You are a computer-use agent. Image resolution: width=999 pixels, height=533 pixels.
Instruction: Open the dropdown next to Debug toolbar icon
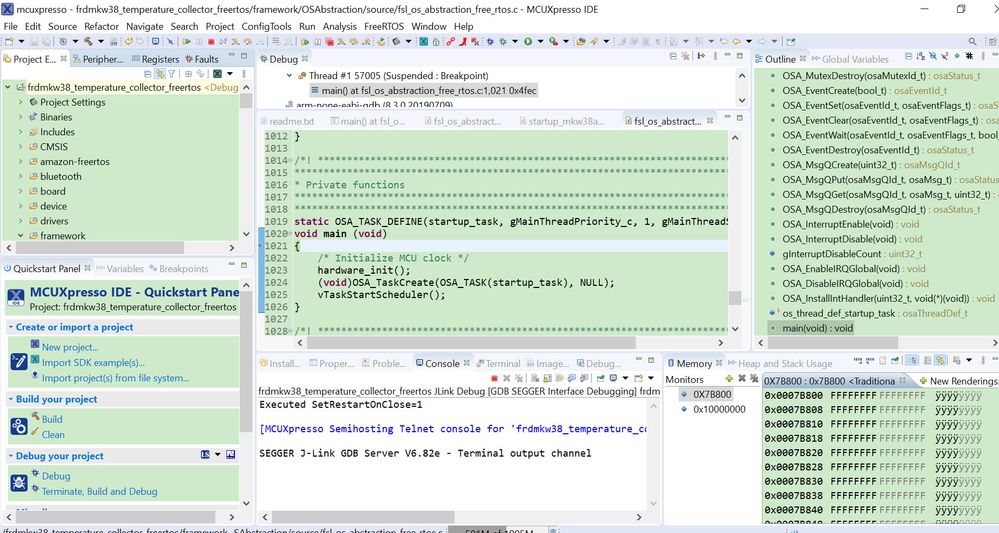click(x=515, y=41)
